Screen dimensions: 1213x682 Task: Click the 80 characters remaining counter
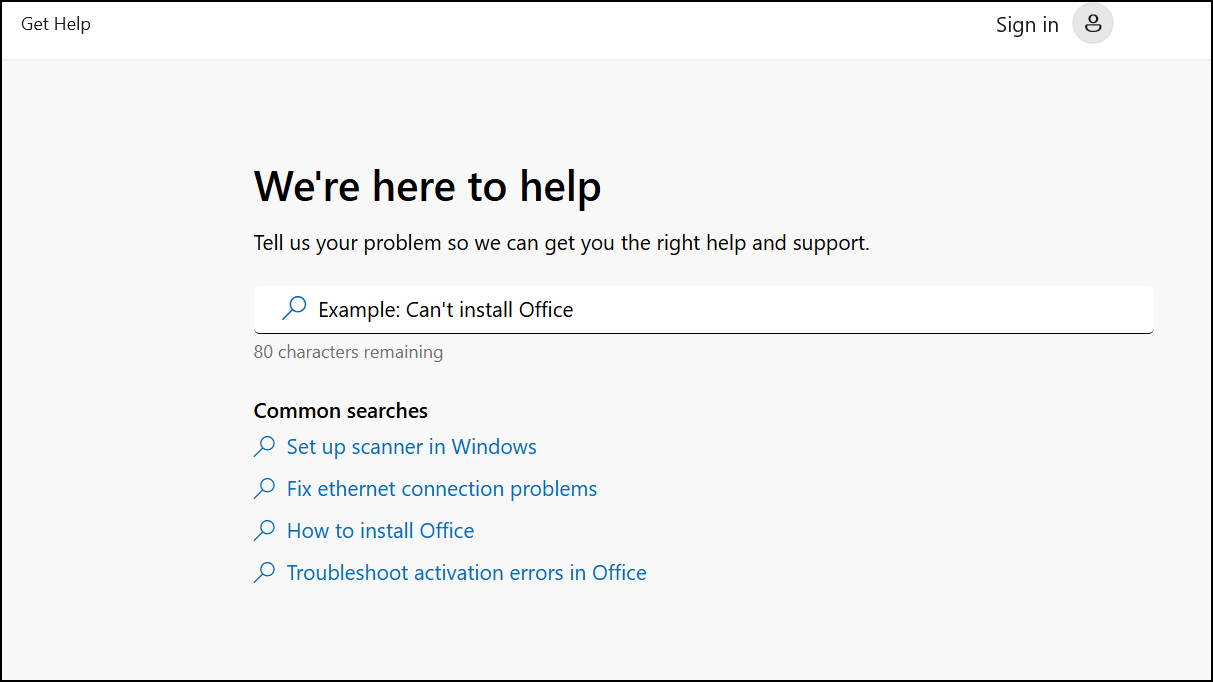[x=348, y=352]
